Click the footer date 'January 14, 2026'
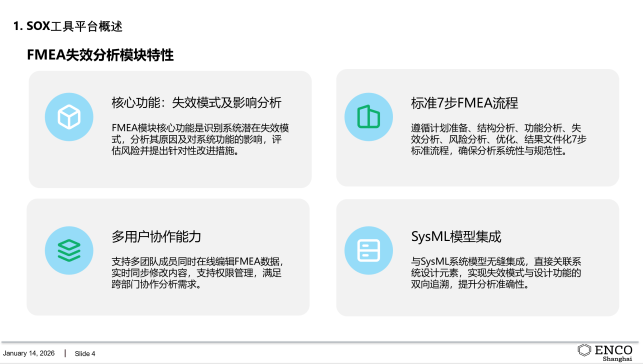 point(29,353)
